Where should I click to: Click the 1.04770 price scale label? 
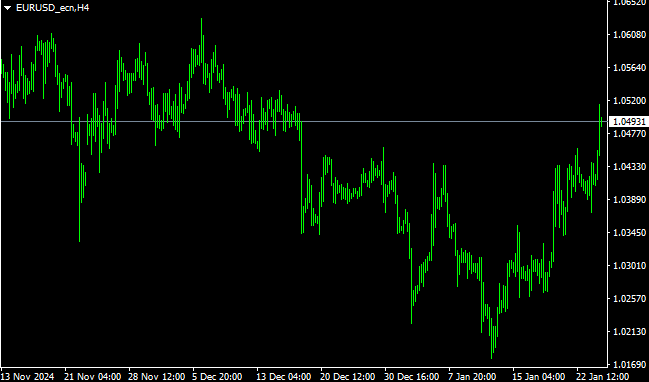(629, 133)
